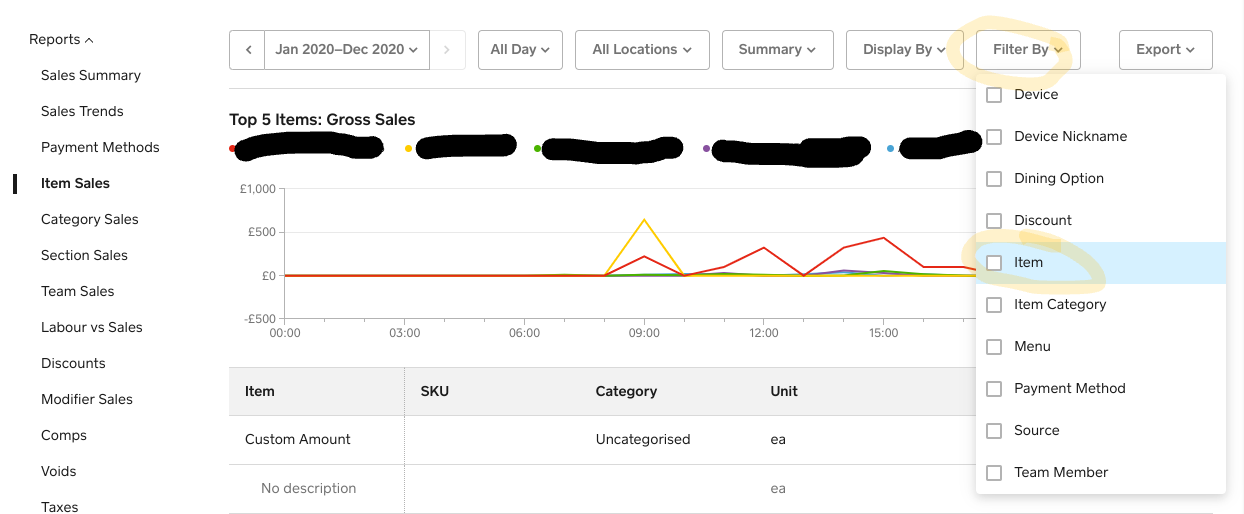
Task: Open the All Locations dropdown
Action: pyautogui.click(x=642, y=50)
